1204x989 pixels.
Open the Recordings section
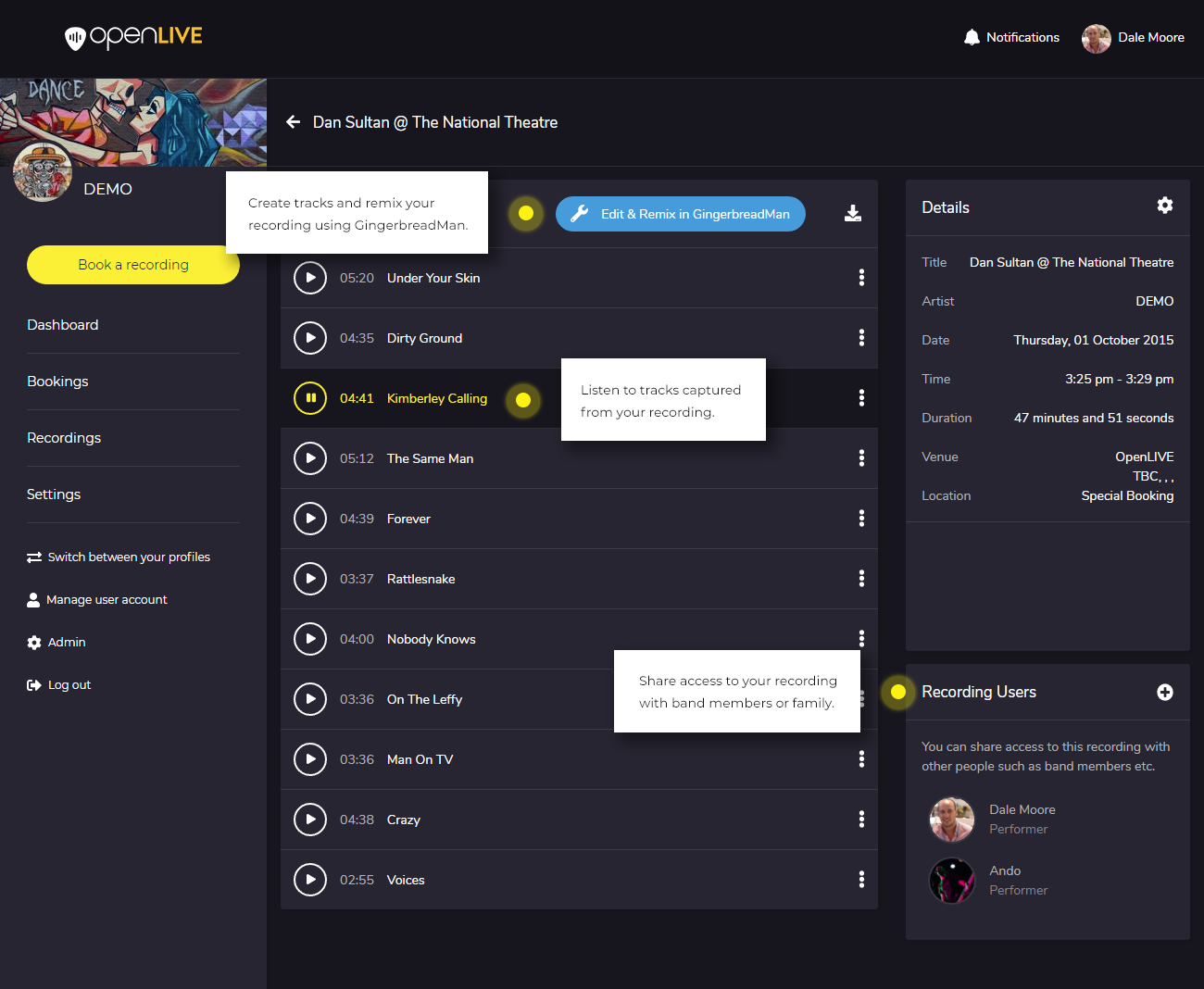click(x=64, y=437)
